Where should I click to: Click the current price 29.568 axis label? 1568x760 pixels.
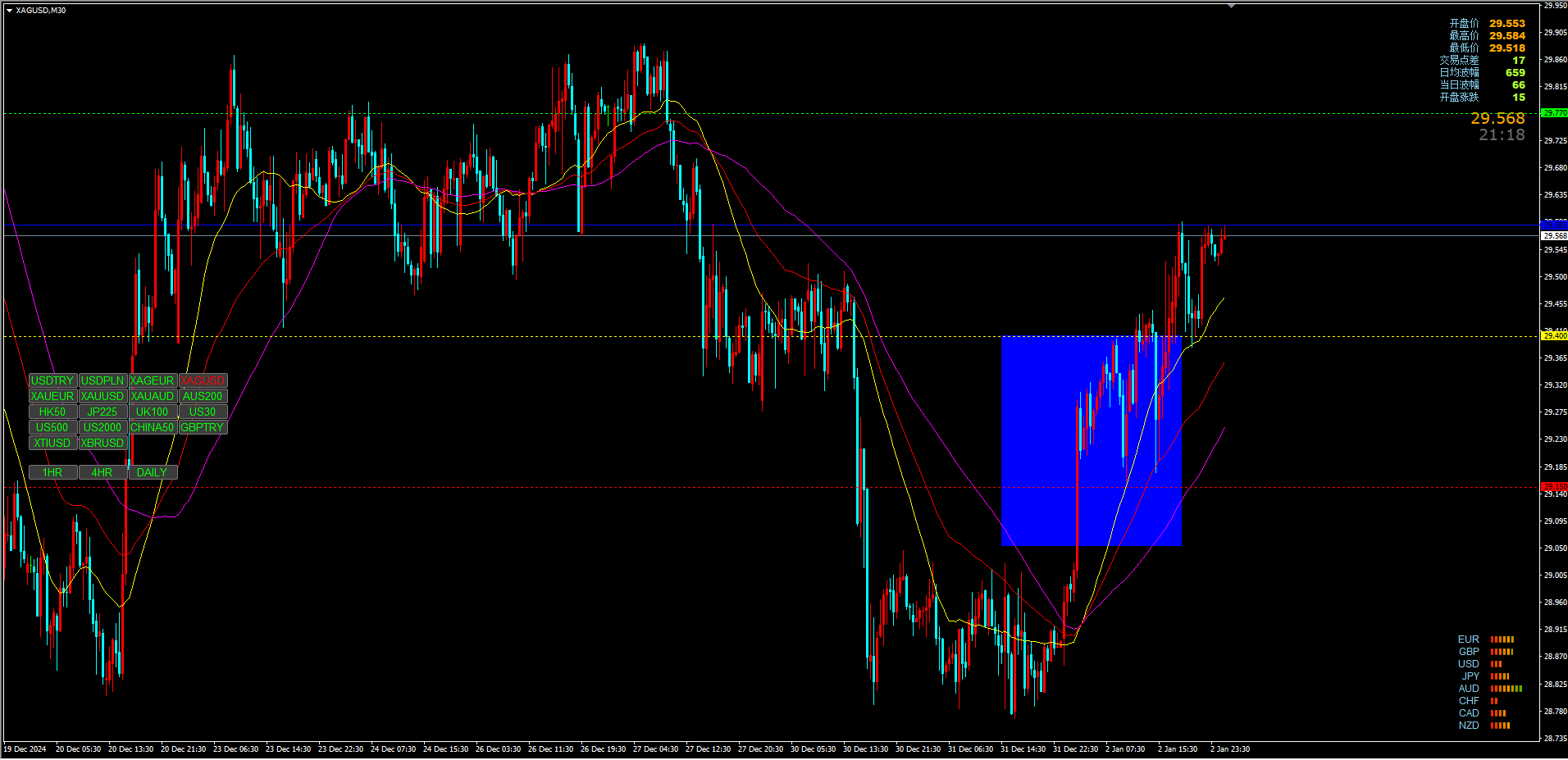click(1554, 236)
